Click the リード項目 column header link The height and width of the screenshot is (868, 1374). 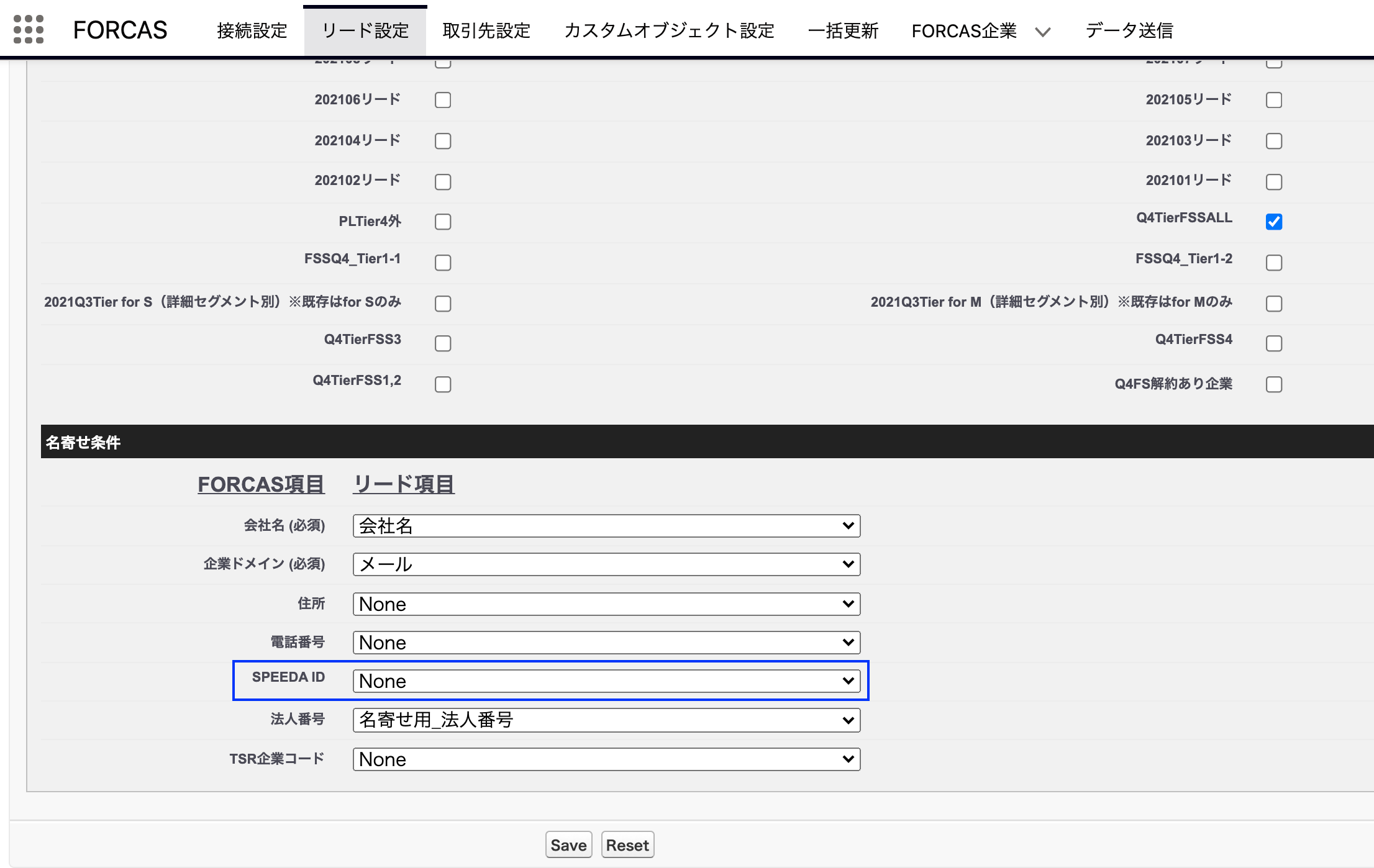point(403,484)
